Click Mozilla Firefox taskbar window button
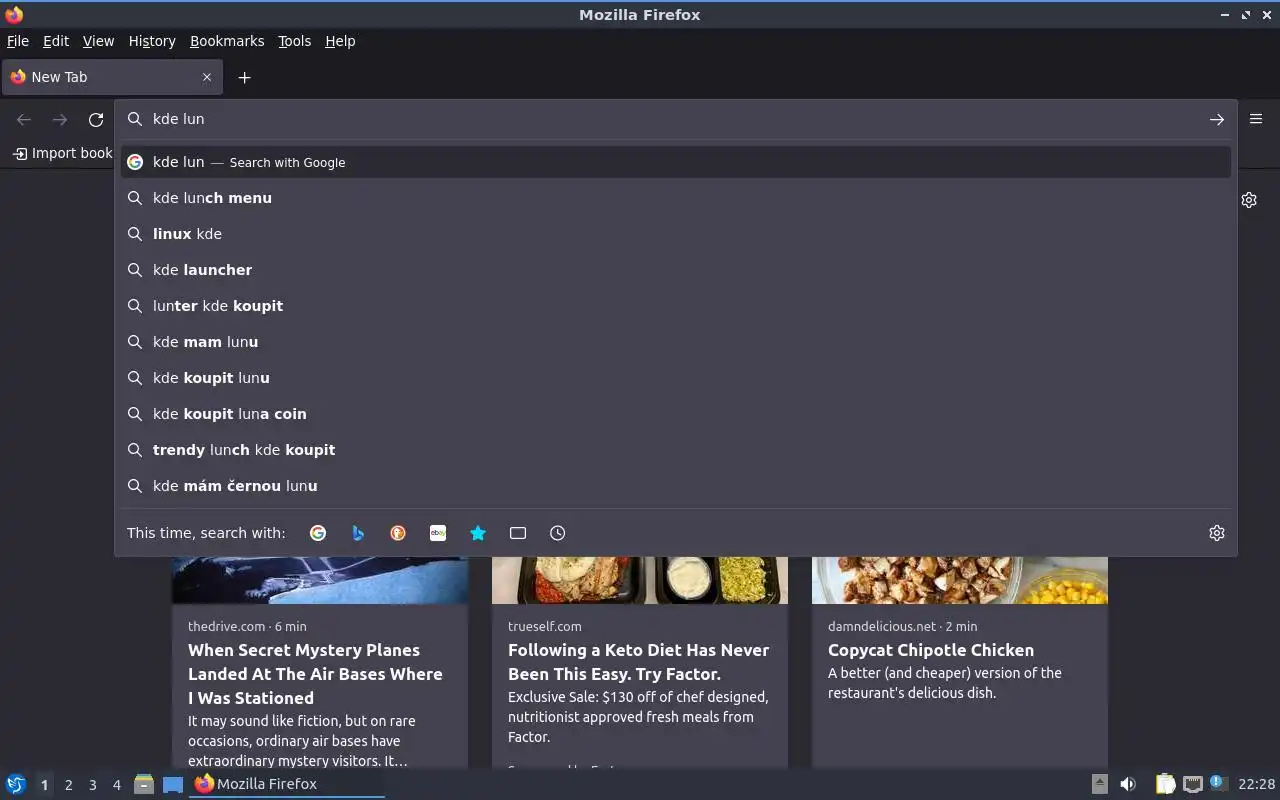This screenshot has width=1280, height=800. click(287, 784)
